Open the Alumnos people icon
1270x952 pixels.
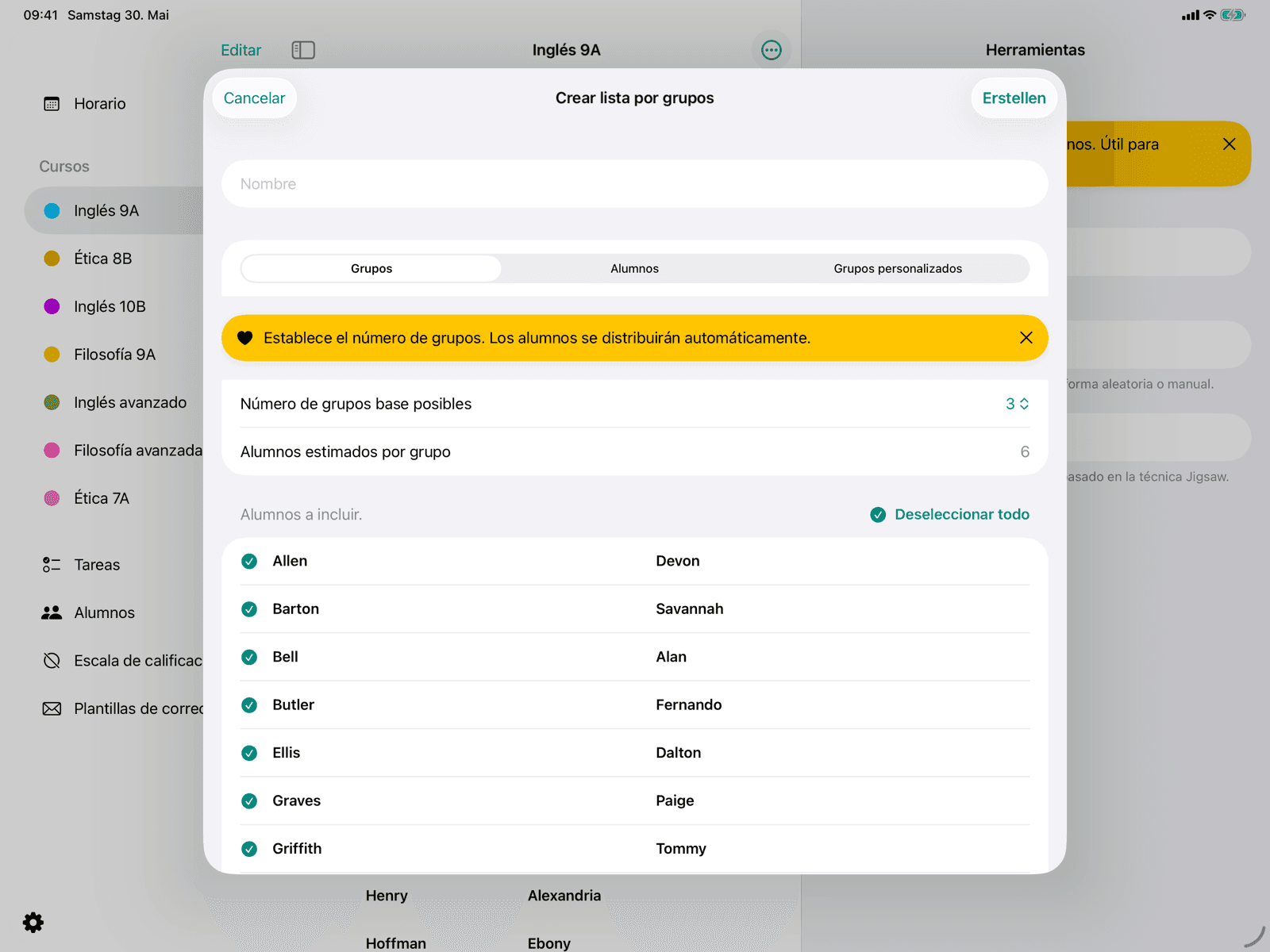(x=52, y=612)
